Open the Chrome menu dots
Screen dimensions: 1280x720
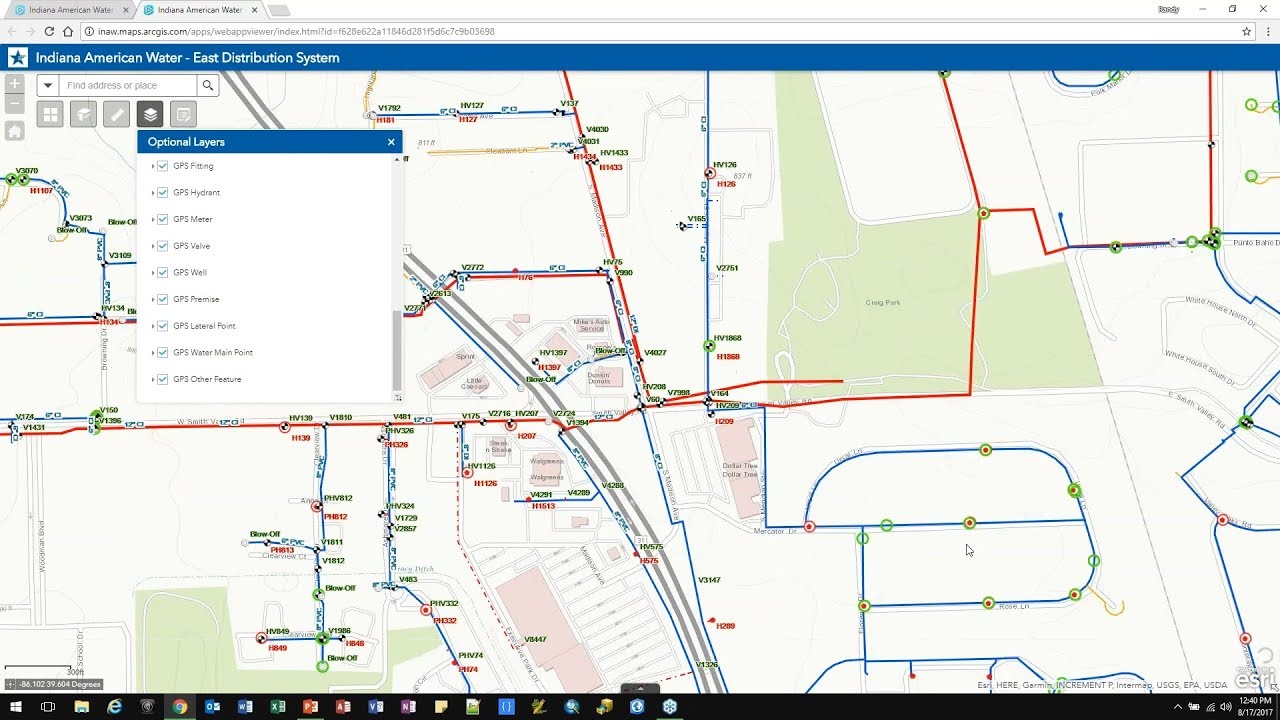pyautogui.click(x=1268, y=31)
